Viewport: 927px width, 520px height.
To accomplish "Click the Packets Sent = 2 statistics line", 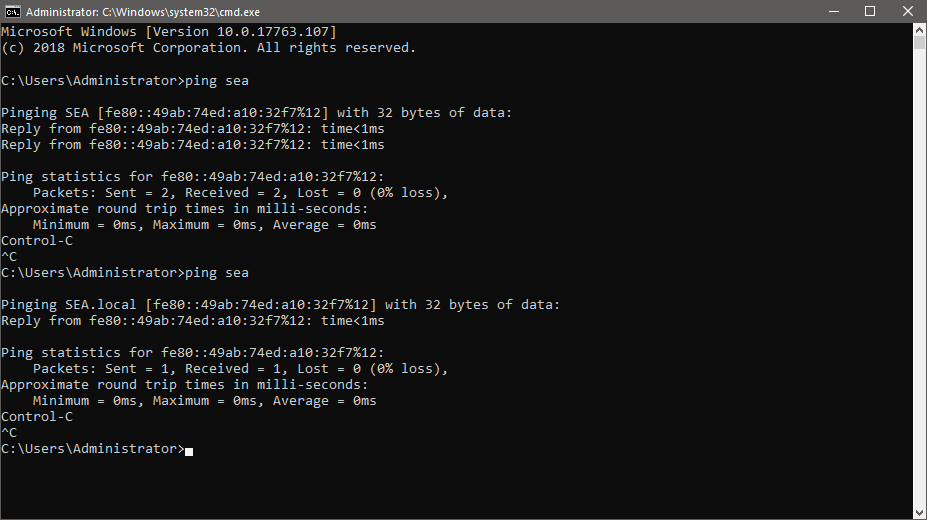I will pos(241,193).
